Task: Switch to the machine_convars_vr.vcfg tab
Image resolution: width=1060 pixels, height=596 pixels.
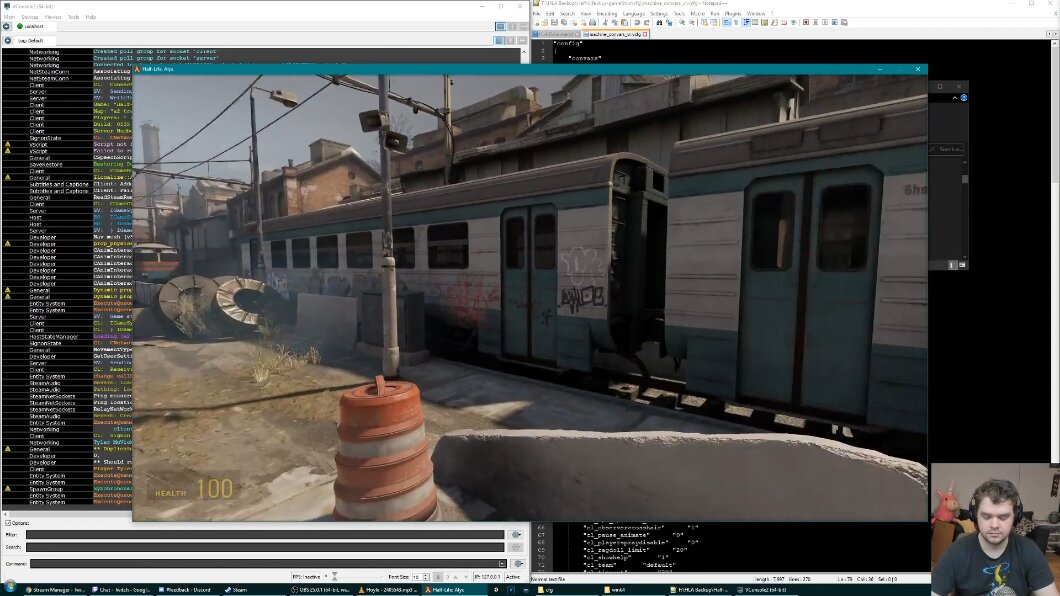Action: tap(613, 33)
